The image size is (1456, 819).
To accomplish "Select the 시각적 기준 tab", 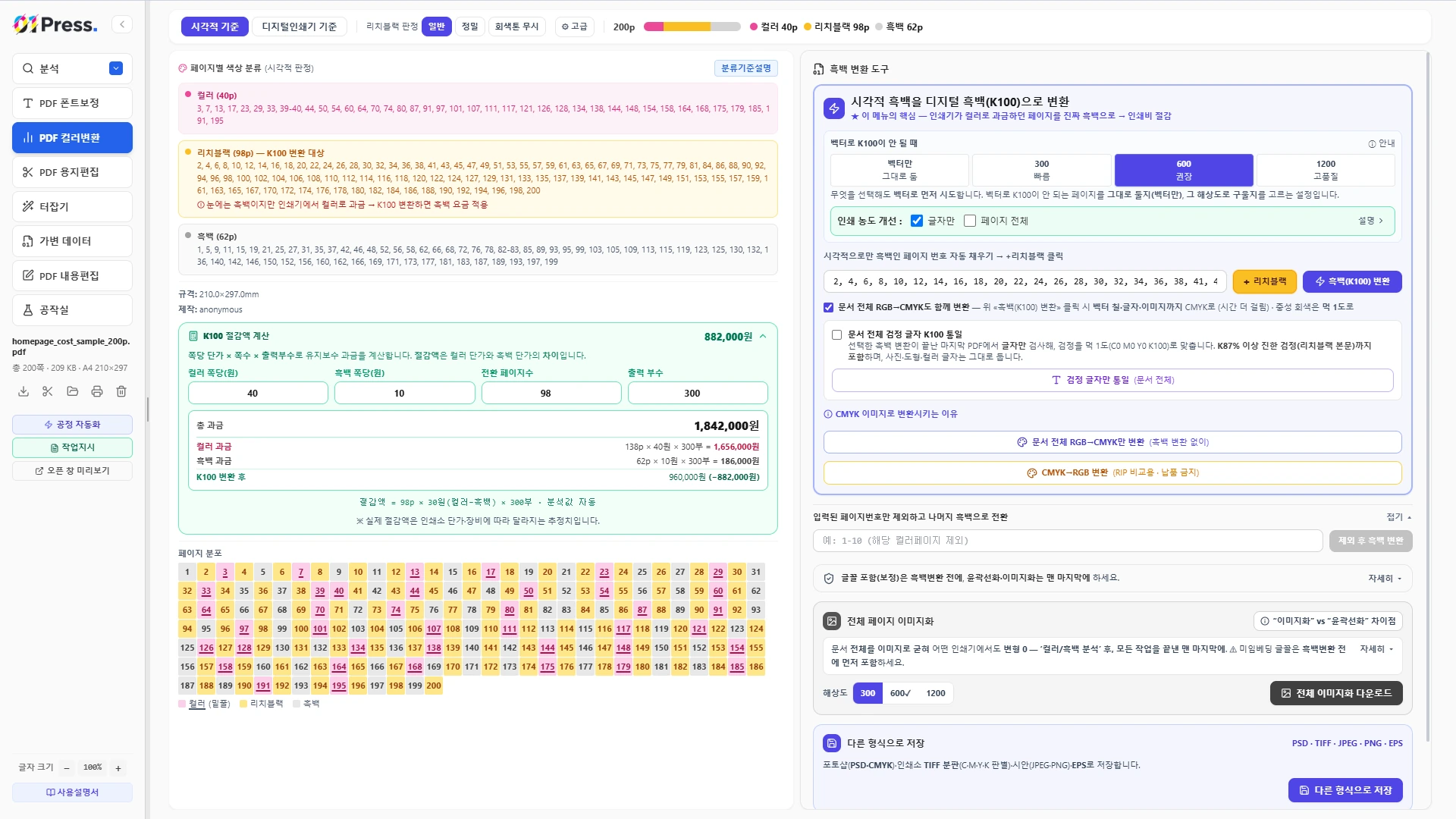I will tap(215, 27).
